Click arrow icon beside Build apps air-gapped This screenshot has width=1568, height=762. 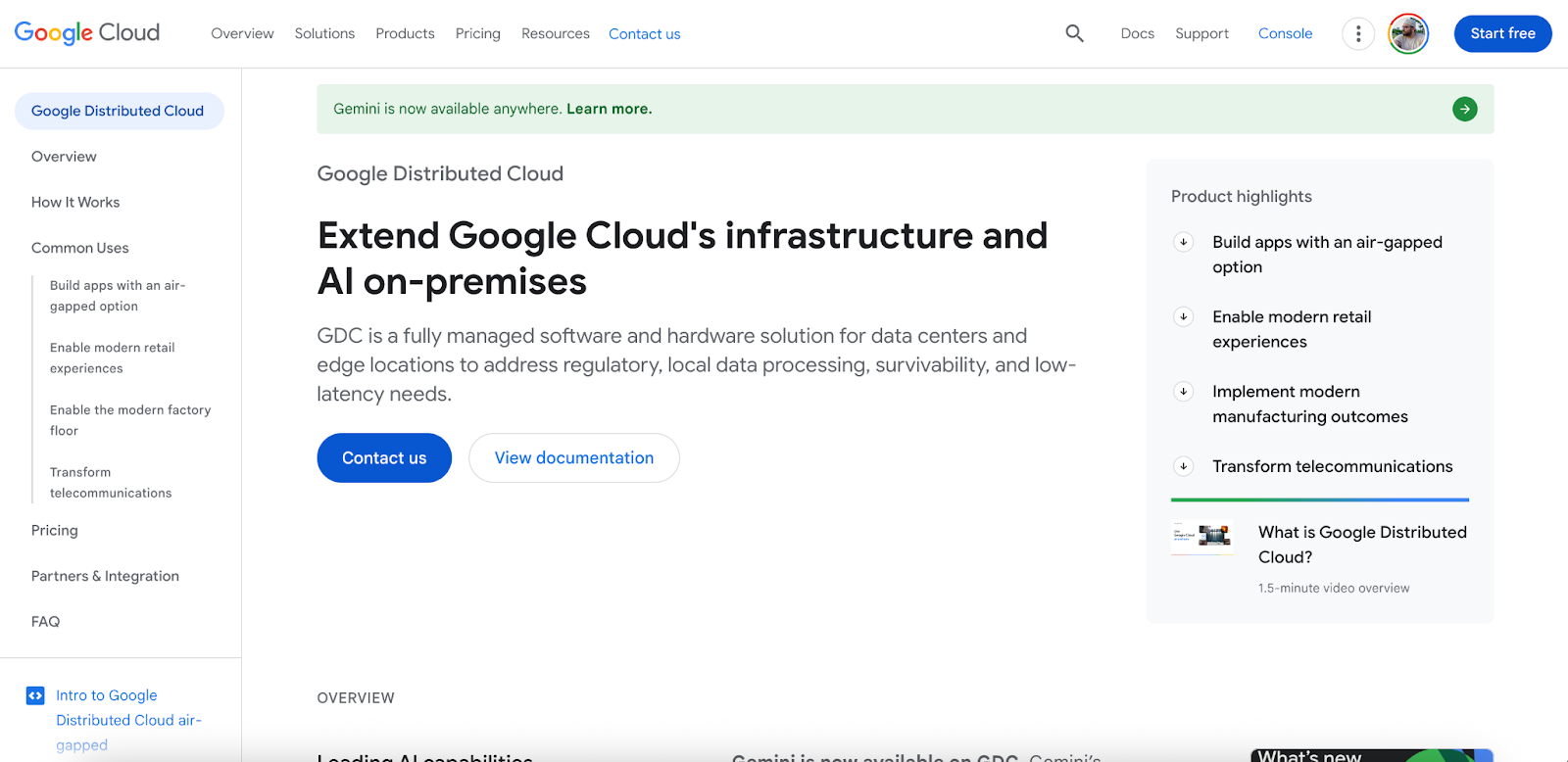click(1184, 242)
